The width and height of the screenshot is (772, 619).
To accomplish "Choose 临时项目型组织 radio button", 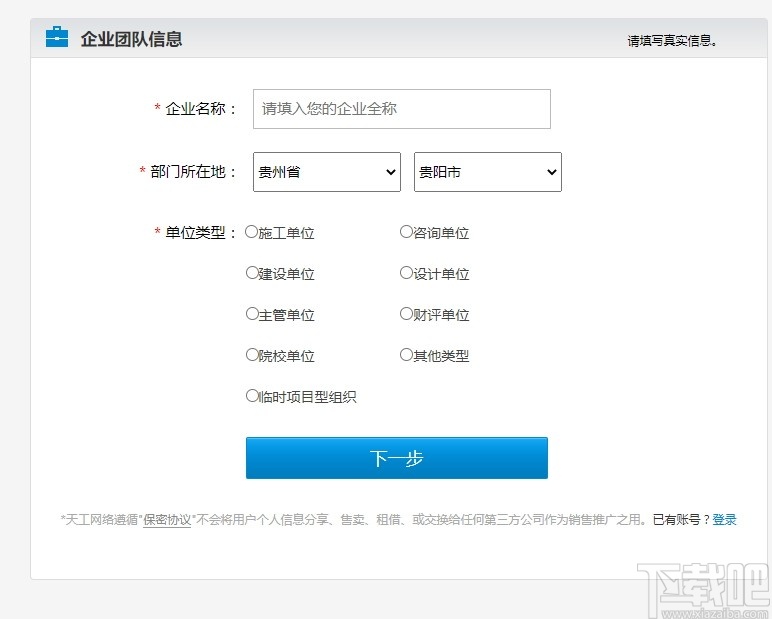I will 252,395.
